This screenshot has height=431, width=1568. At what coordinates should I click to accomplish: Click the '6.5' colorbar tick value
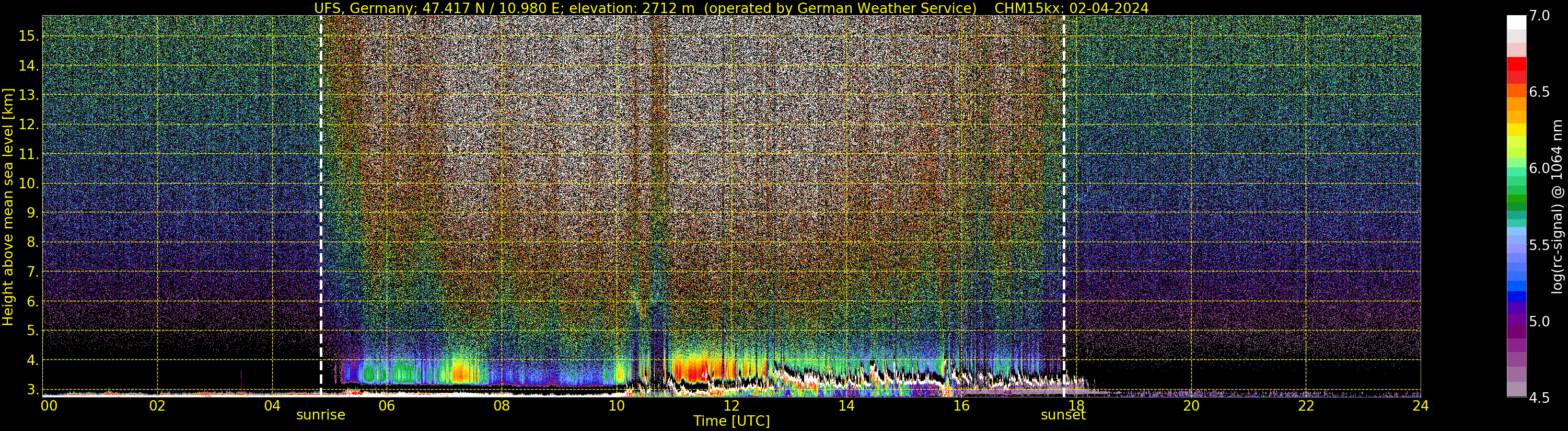1539,92
